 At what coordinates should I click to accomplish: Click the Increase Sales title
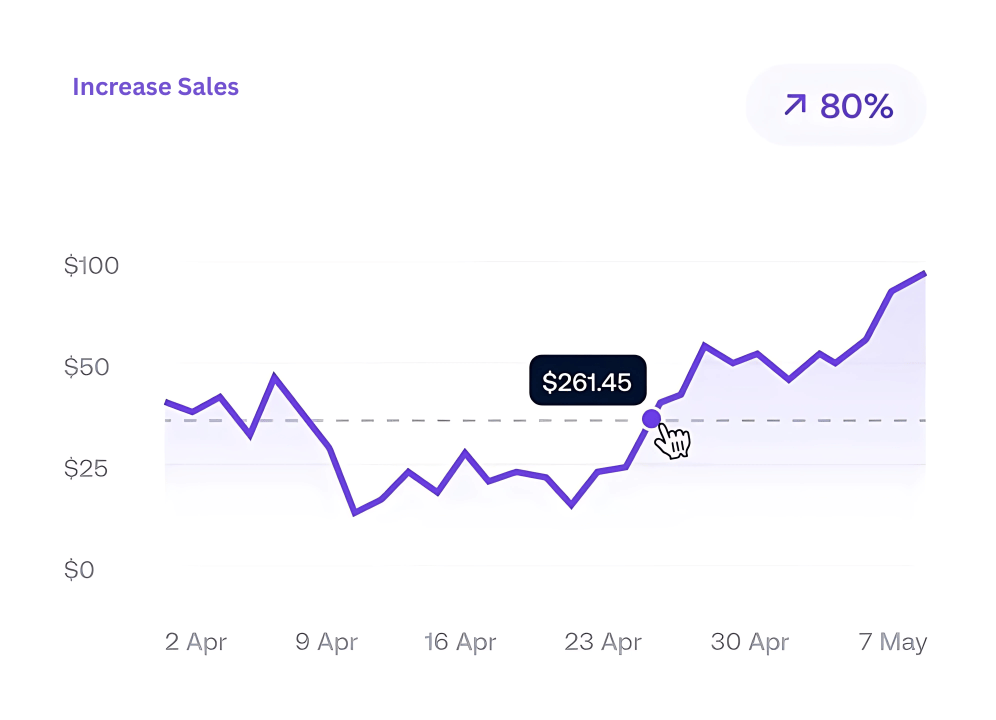point(155,87)
